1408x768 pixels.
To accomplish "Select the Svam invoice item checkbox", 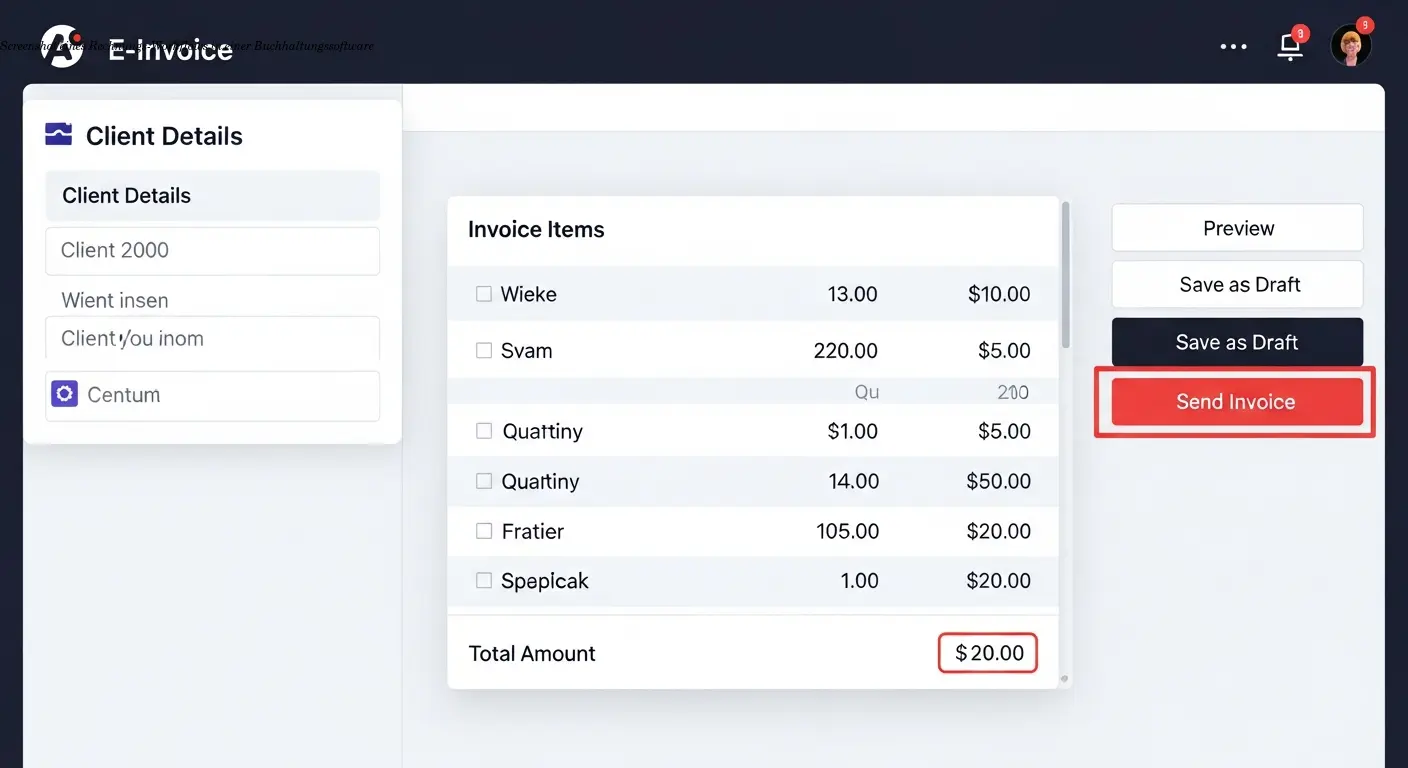I will [x=484, y=350].
